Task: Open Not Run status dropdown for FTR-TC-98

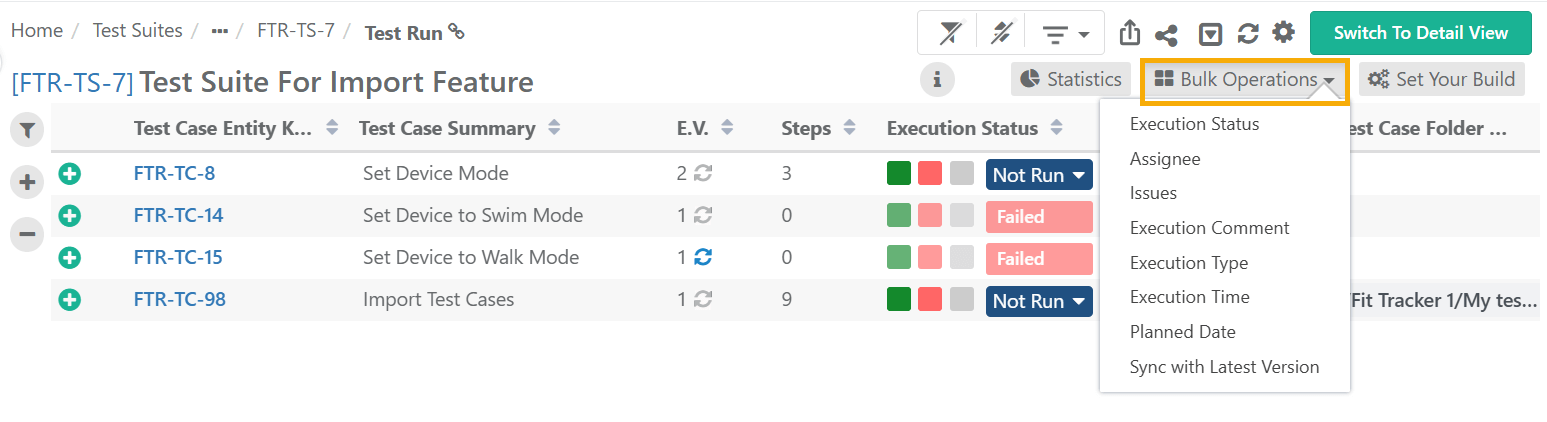Action: [x=1039, y=301]
